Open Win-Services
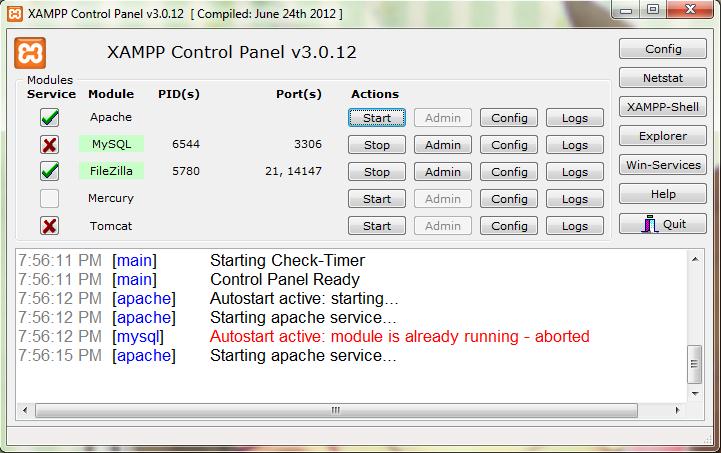The width and height of the screenshot is (721, 453). click(x=663, y=165)
